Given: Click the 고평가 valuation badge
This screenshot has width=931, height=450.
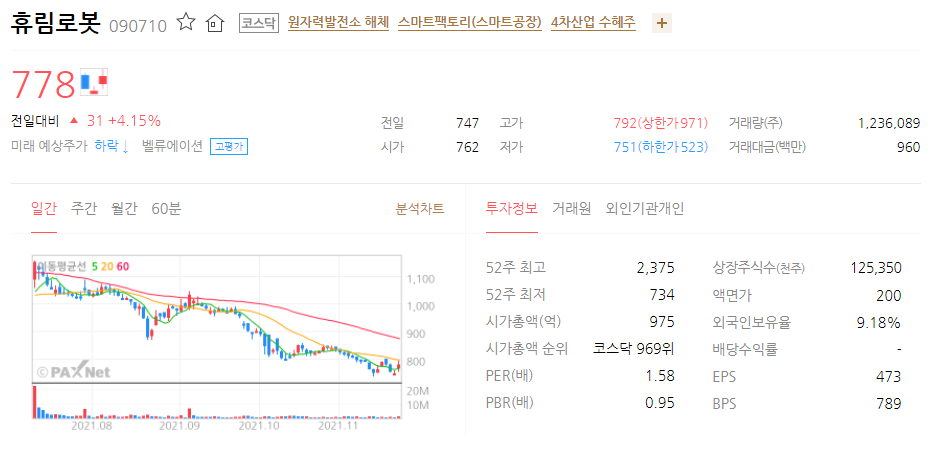Looking at the screenshot, I should pos(229,147).
